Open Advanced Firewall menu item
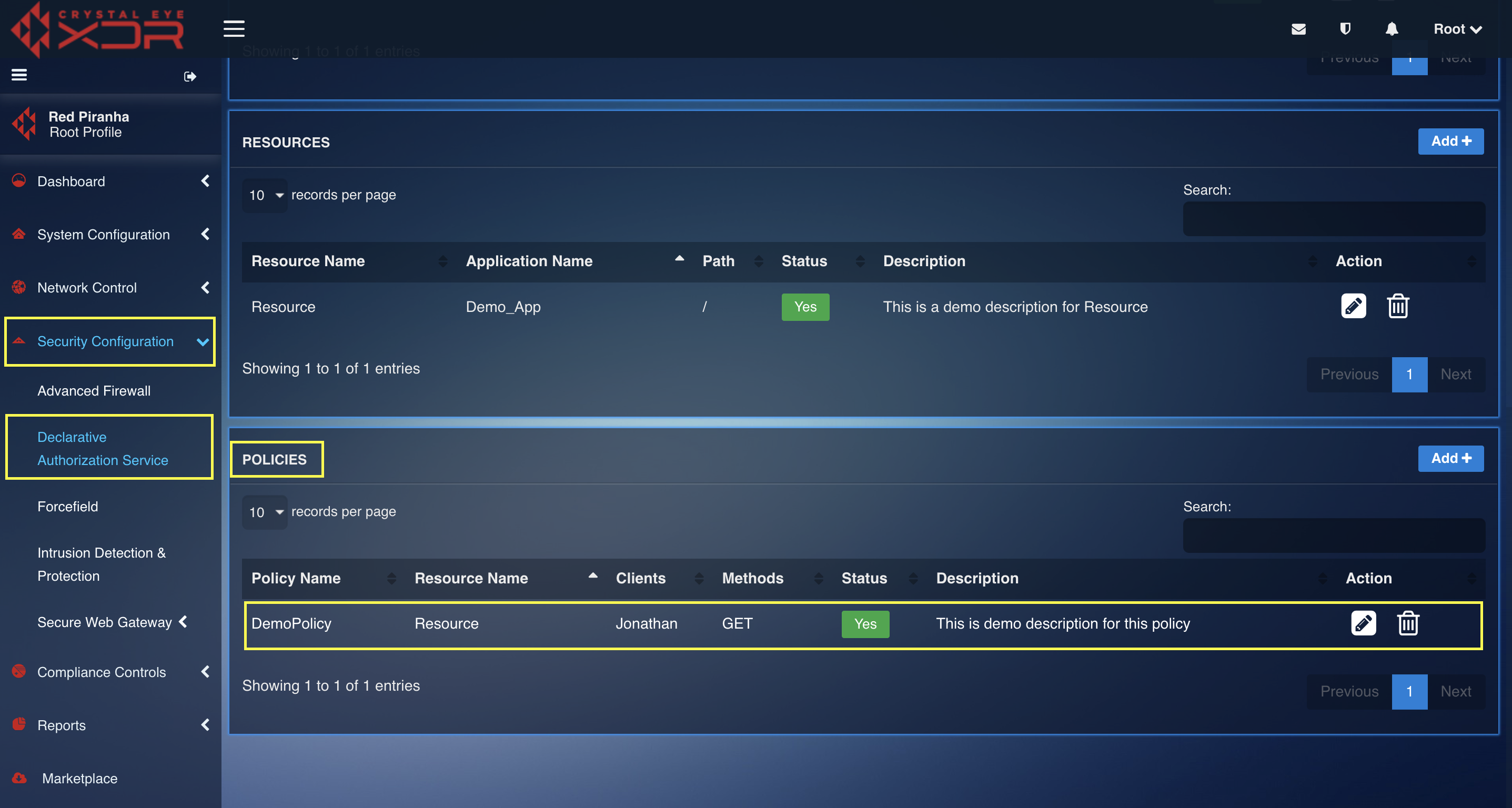The width and height of the screenshot is (1512, 808). pos(94,391)
